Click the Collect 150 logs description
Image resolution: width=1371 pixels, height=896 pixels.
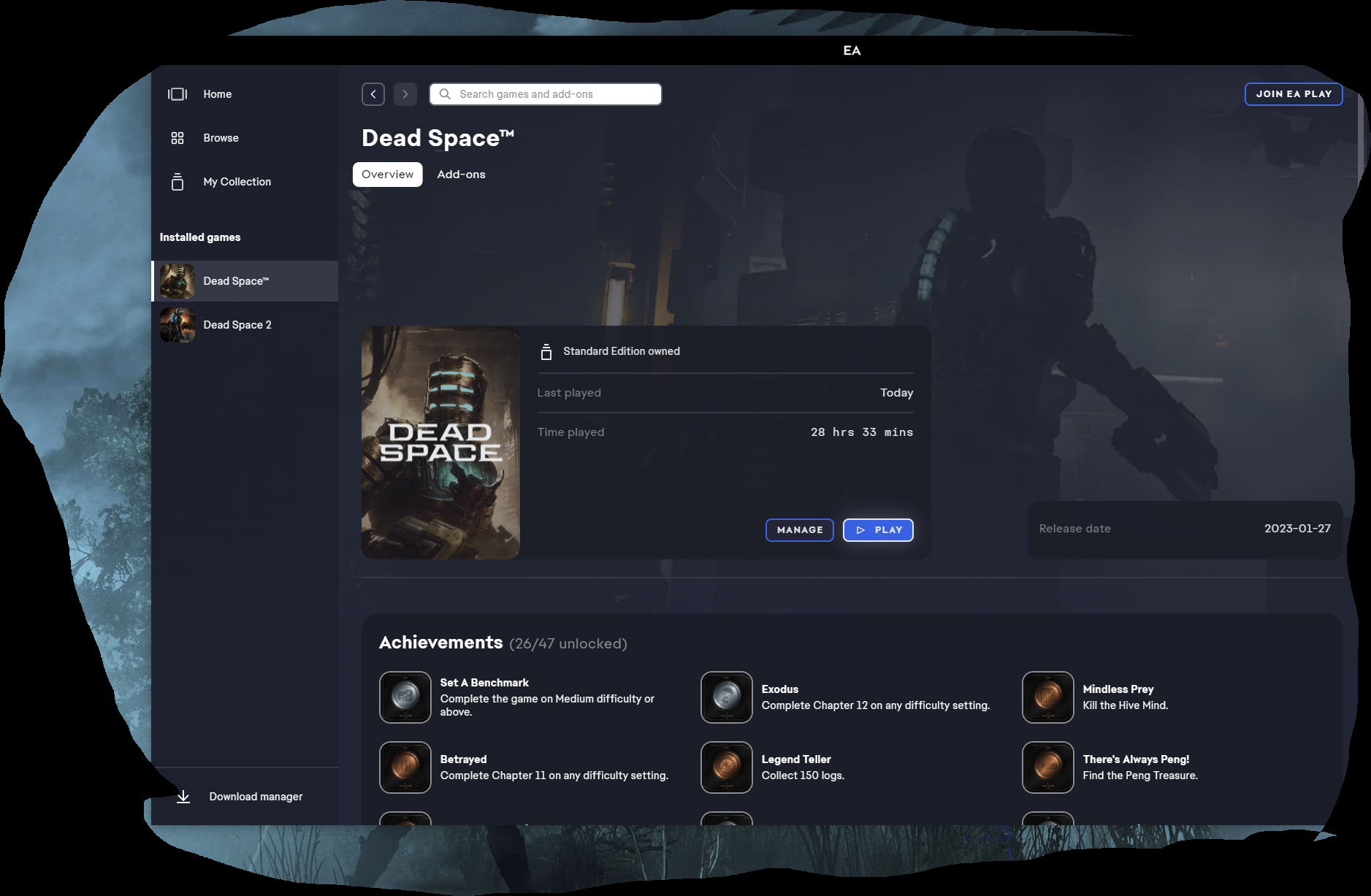pyautogui.click(x=803, y=776)
